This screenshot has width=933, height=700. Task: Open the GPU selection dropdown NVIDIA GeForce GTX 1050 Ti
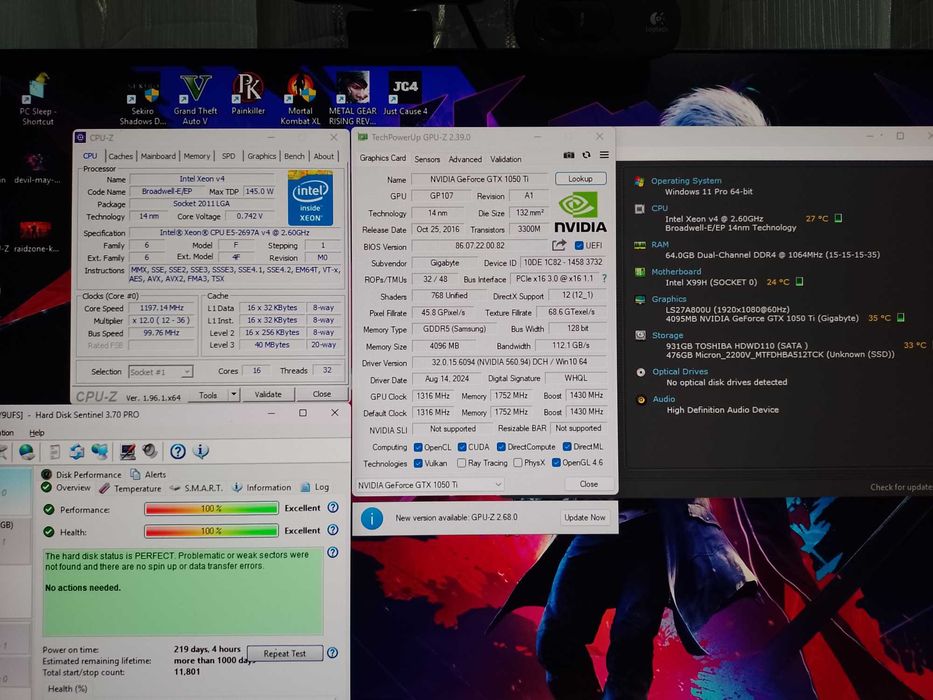[x=429, y=485]
